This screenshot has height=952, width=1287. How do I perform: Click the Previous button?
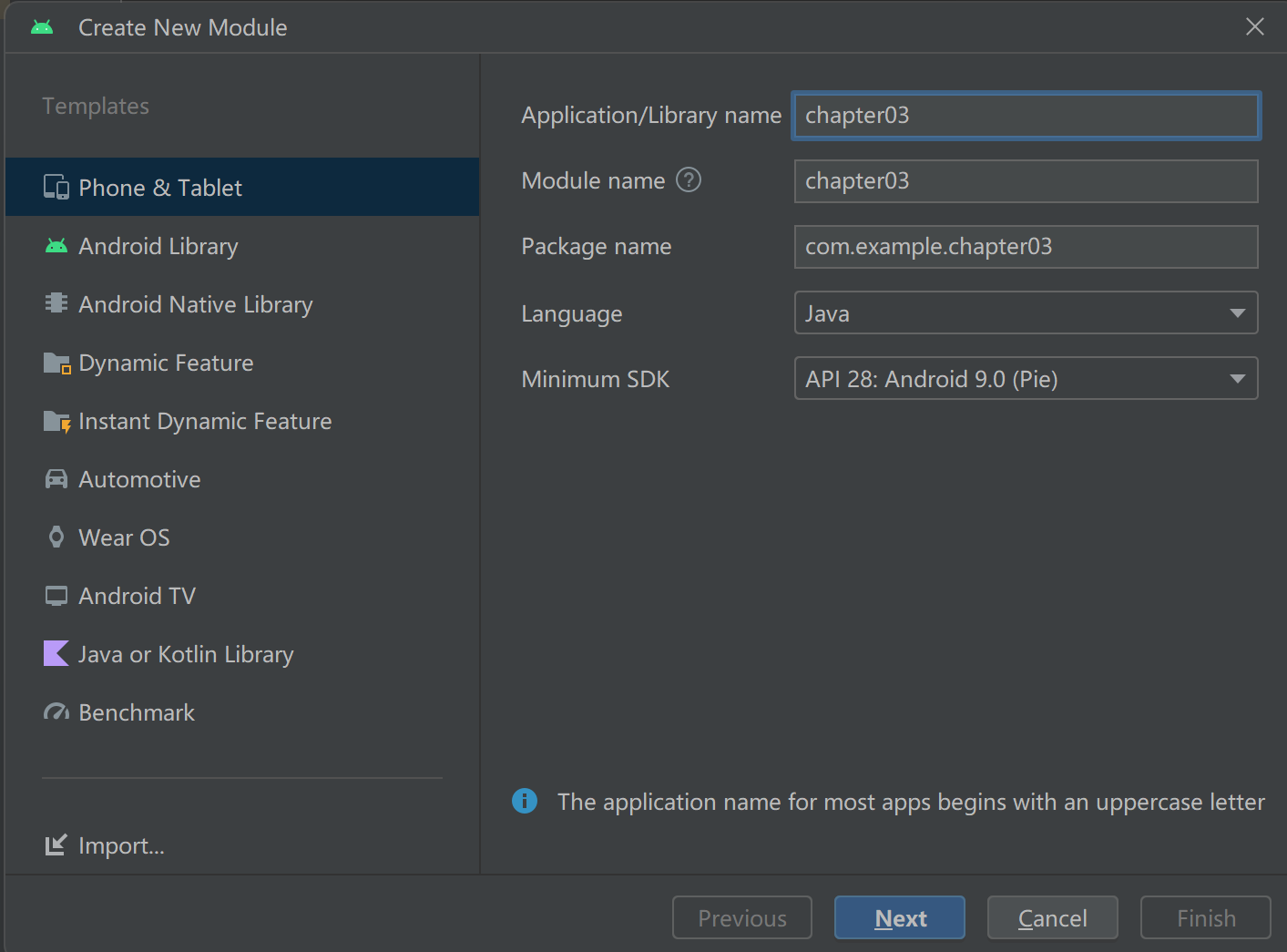pyautogui.click(x=742, y=917)
